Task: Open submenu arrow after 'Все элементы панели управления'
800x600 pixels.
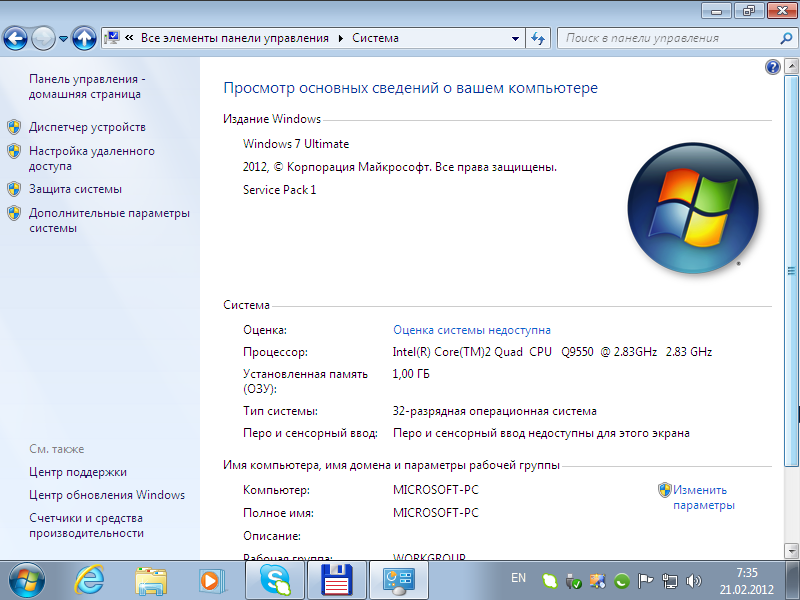Action: pyautogui.click(x=340, y=38)
